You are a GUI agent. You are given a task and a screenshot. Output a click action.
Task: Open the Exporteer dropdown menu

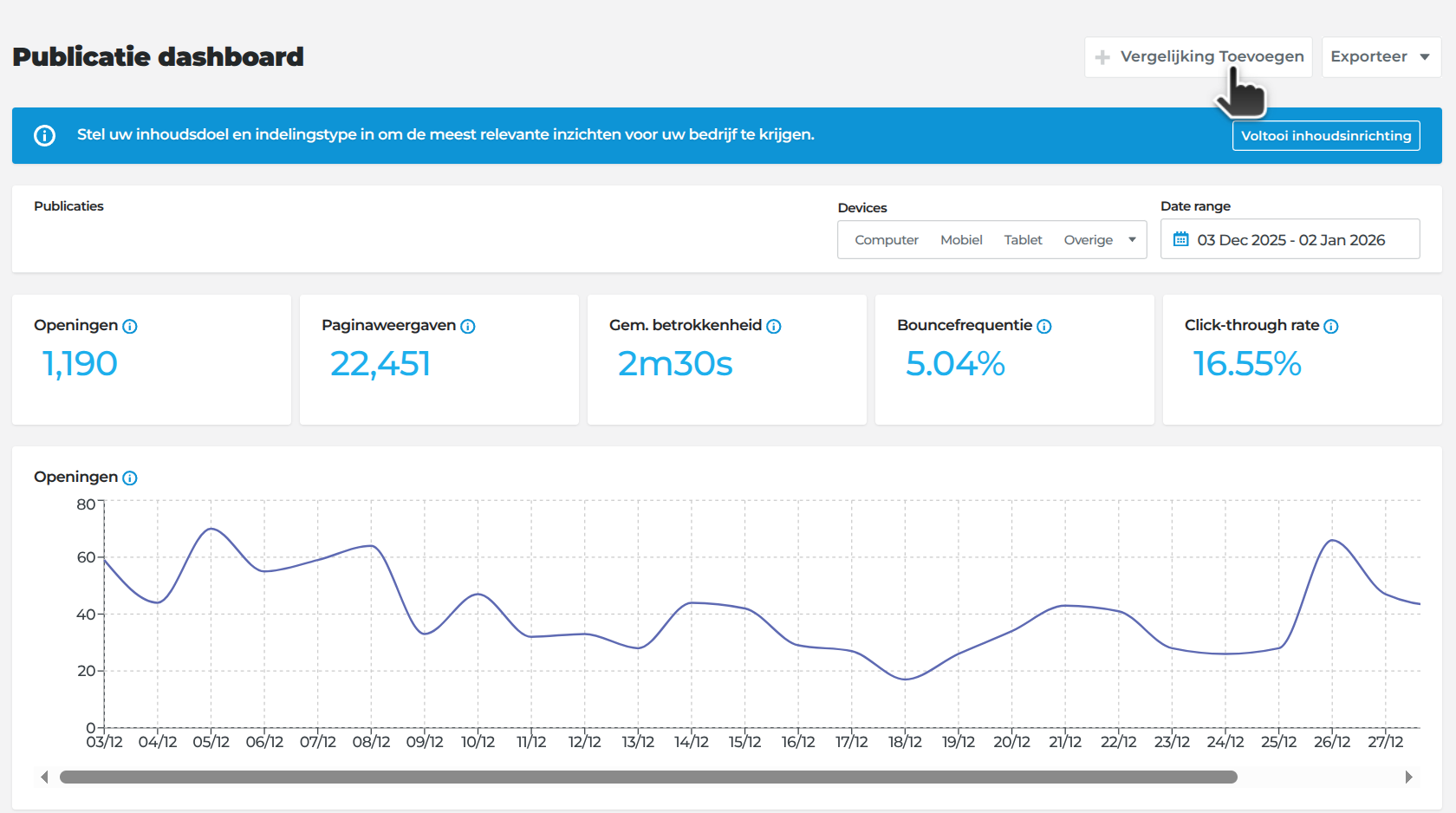(1381, 57)
